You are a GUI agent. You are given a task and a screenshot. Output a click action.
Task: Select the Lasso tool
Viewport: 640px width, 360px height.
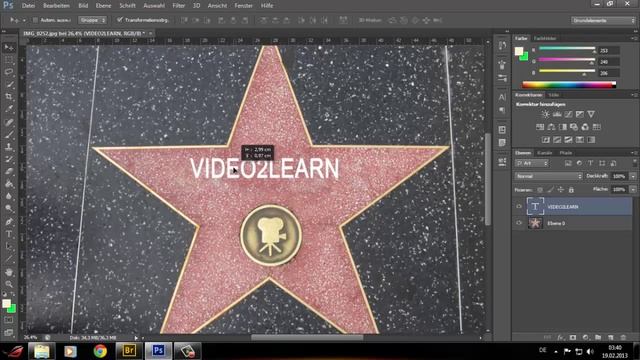[9, 72]
